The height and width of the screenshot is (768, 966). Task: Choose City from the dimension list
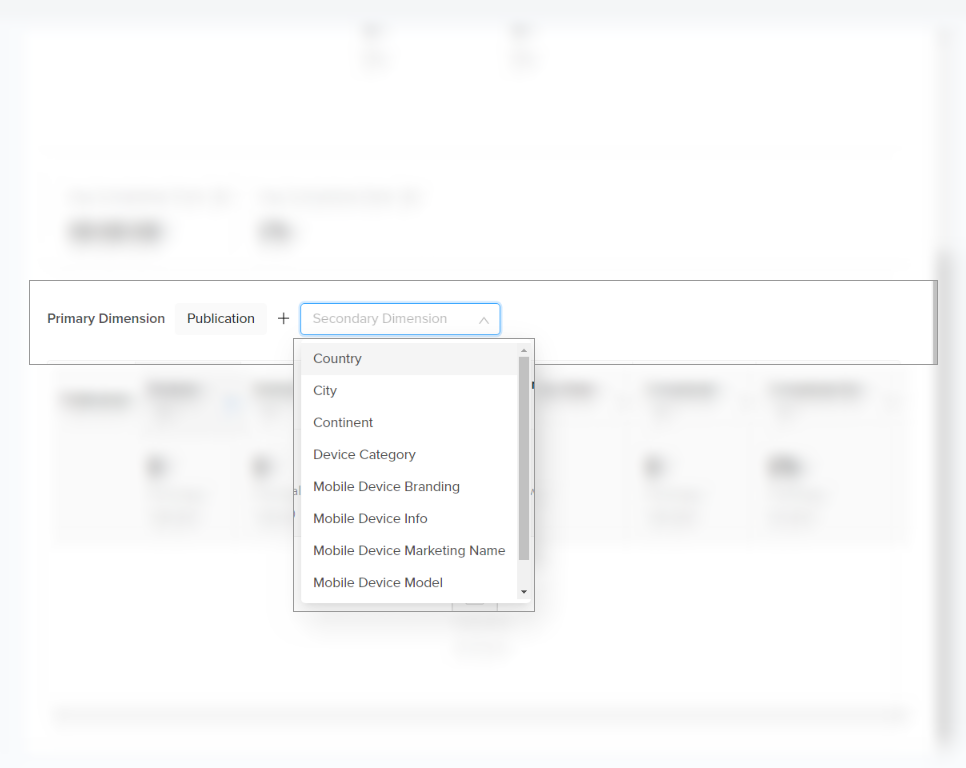coord(325,390)
